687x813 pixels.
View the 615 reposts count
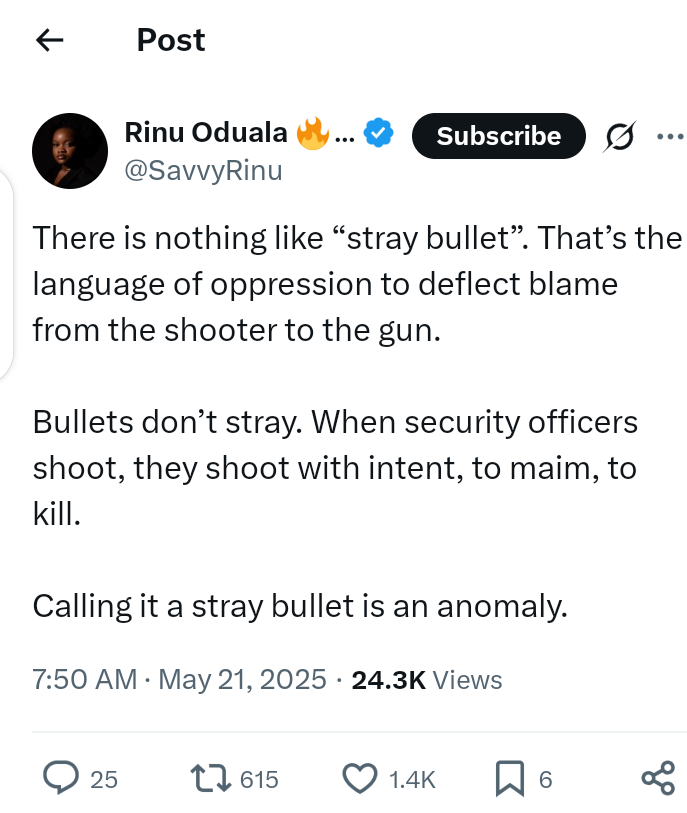pyautogui.click(x=260, y=779)
